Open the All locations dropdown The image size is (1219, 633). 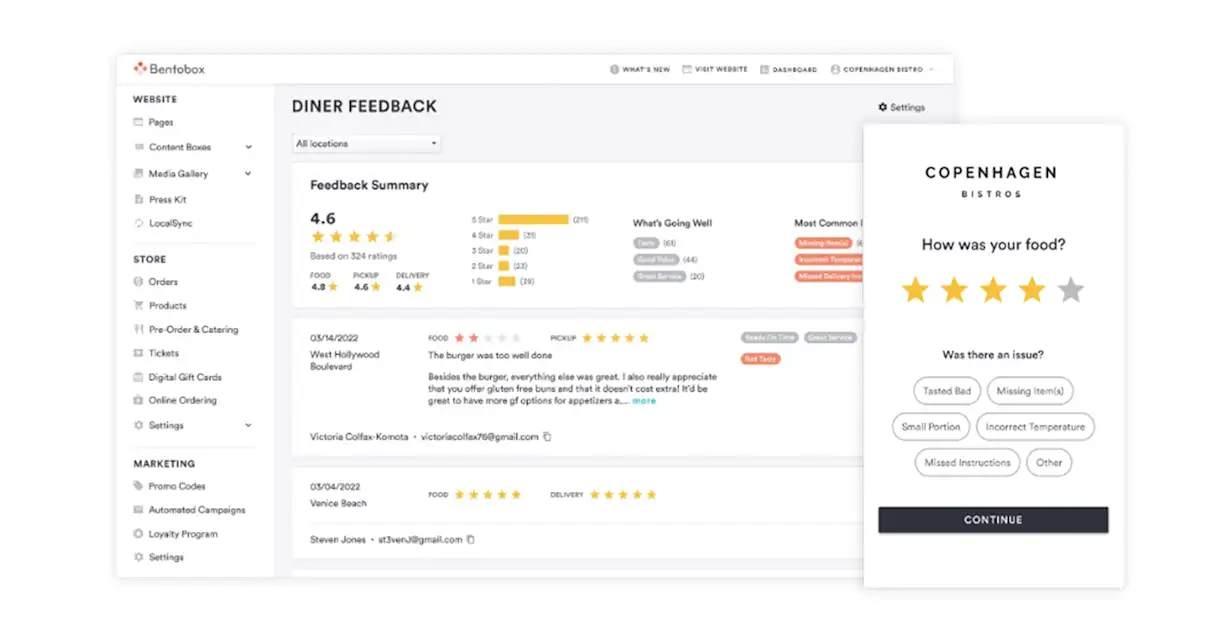pos(366,144)
